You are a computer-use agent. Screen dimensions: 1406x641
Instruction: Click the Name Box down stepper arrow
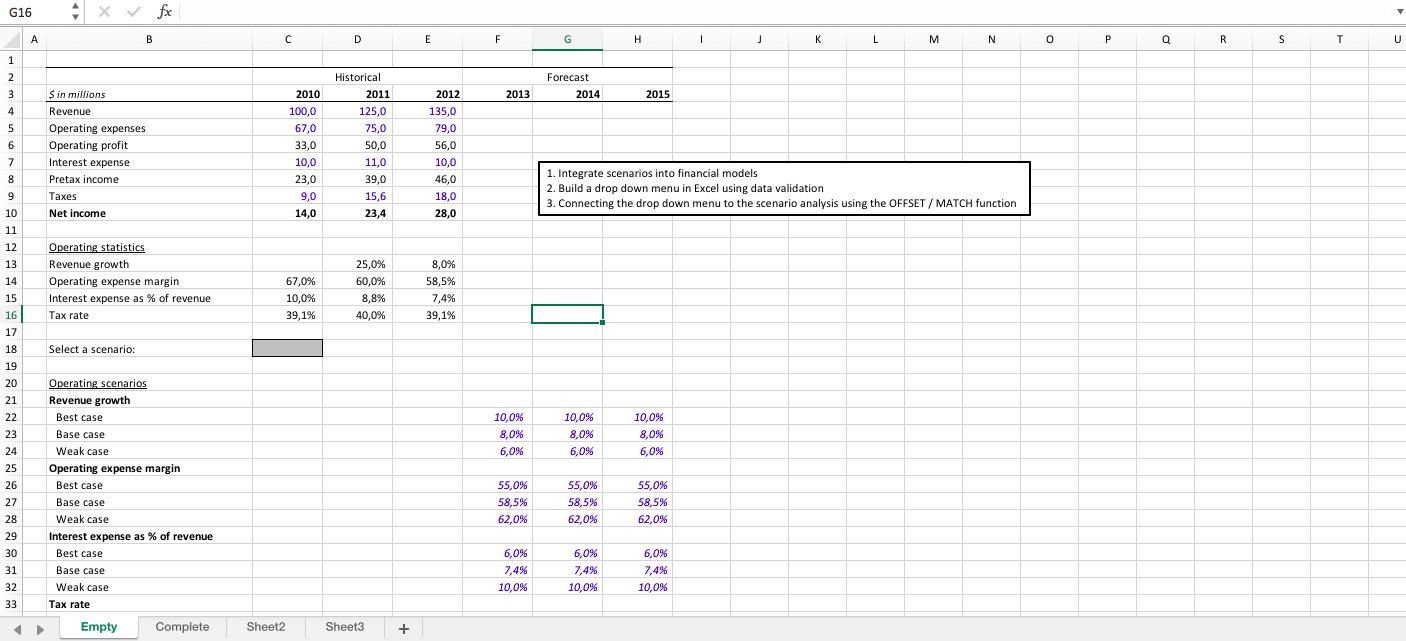(74, 17)
